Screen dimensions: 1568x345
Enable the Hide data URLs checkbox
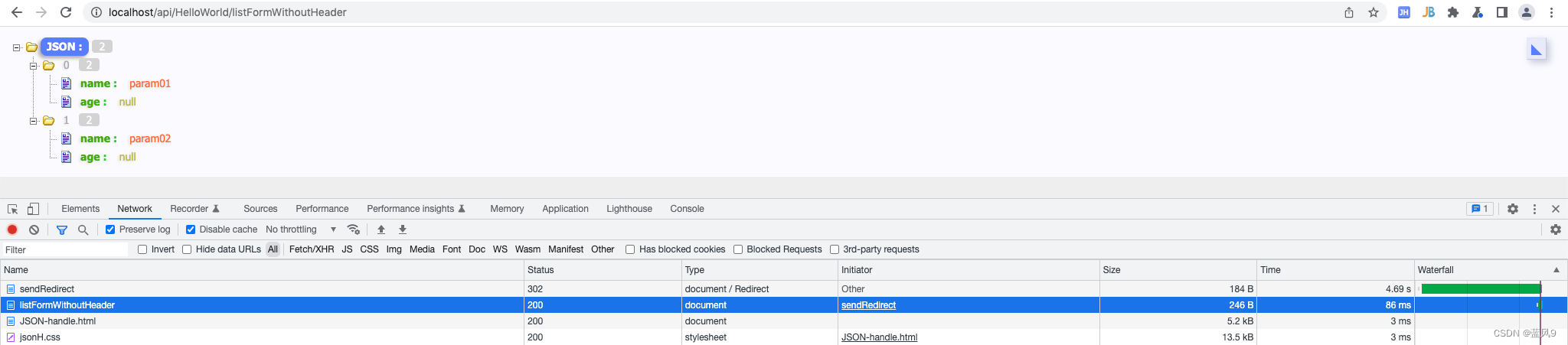[x=187, y=249]
